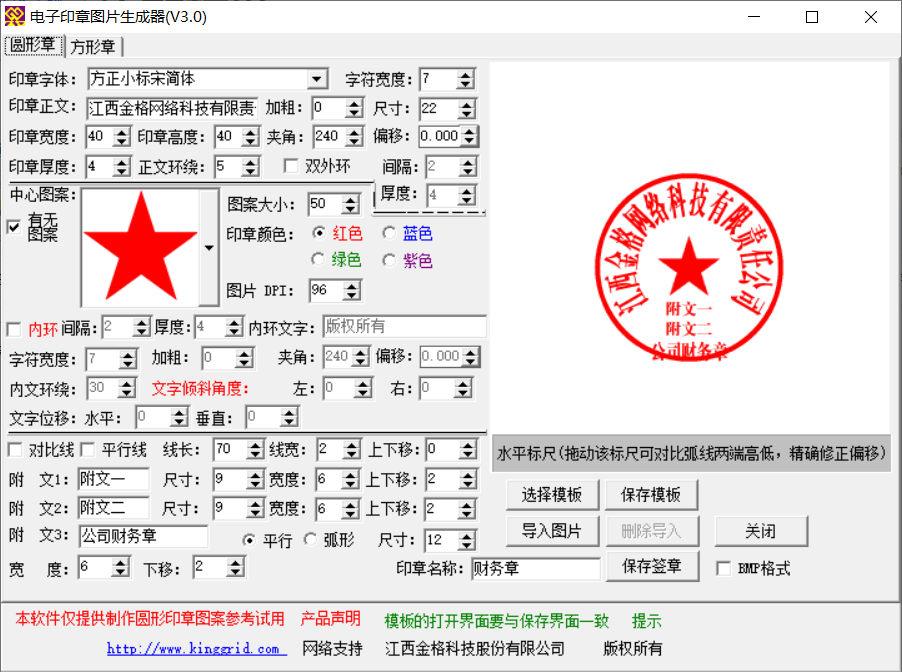Click the 附文2 上下移 spinner arrows
Screen dimensions: 902x672
point(467,509)
